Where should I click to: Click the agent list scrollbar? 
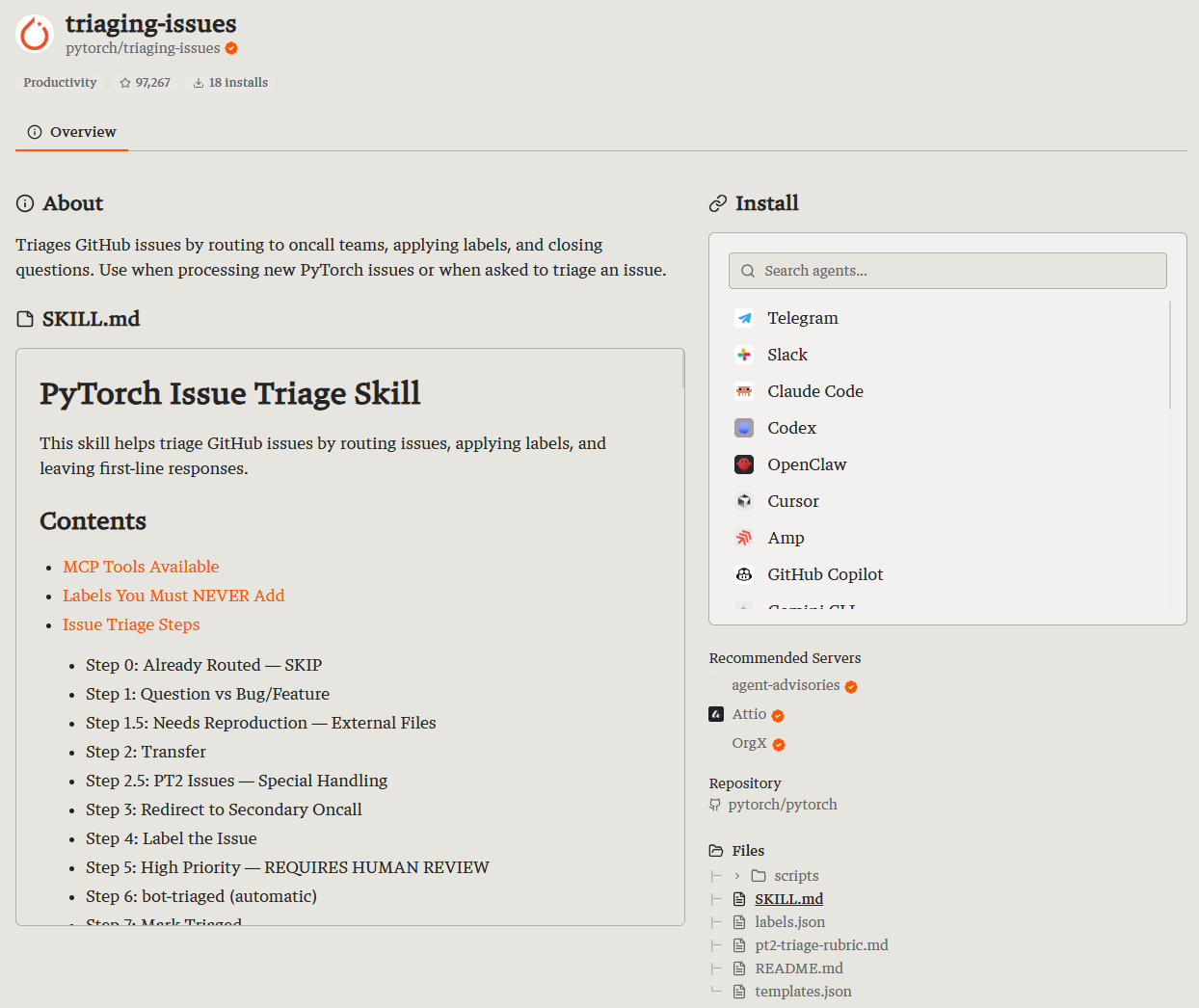coord(1170,355)
